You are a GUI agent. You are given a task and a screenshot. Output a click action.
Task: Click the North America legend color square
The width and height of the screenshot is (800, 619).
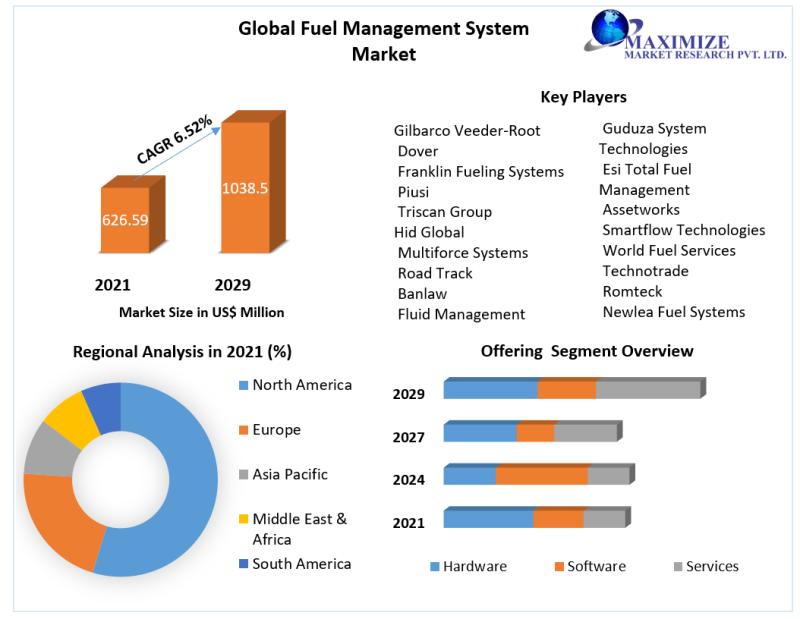pyautogui.click(x=243, y=385)
